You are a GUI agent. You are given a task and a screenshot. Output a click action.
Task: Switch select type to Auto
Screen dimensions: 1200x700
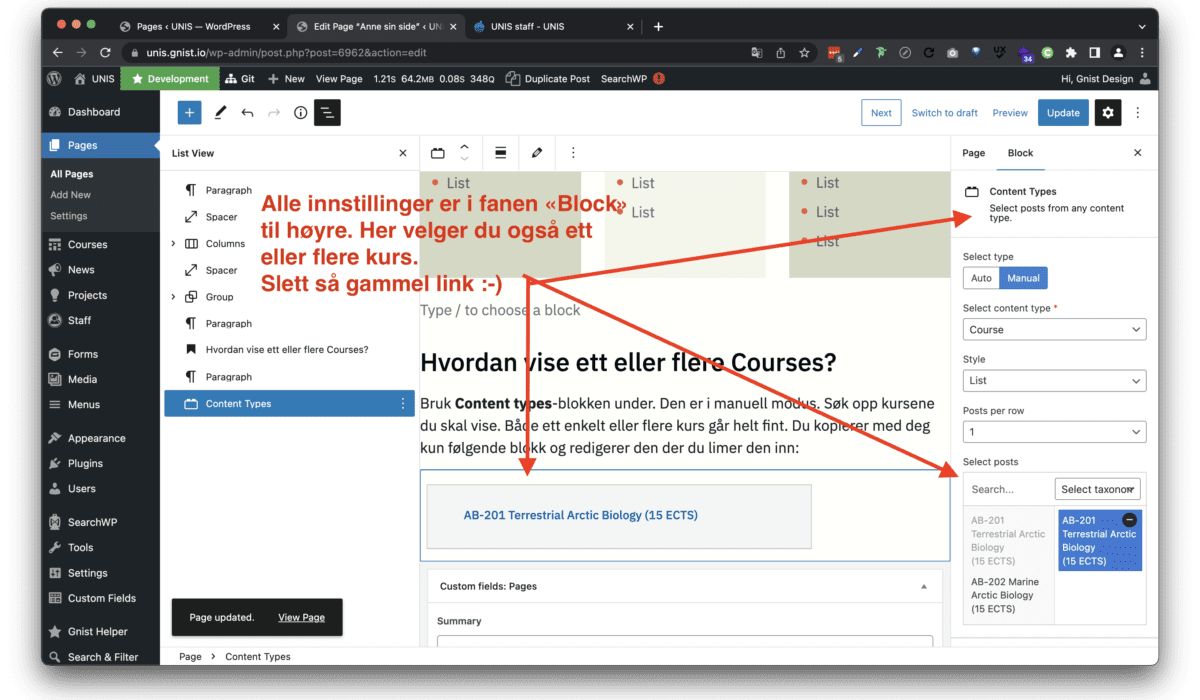click(x=981, y=278)
